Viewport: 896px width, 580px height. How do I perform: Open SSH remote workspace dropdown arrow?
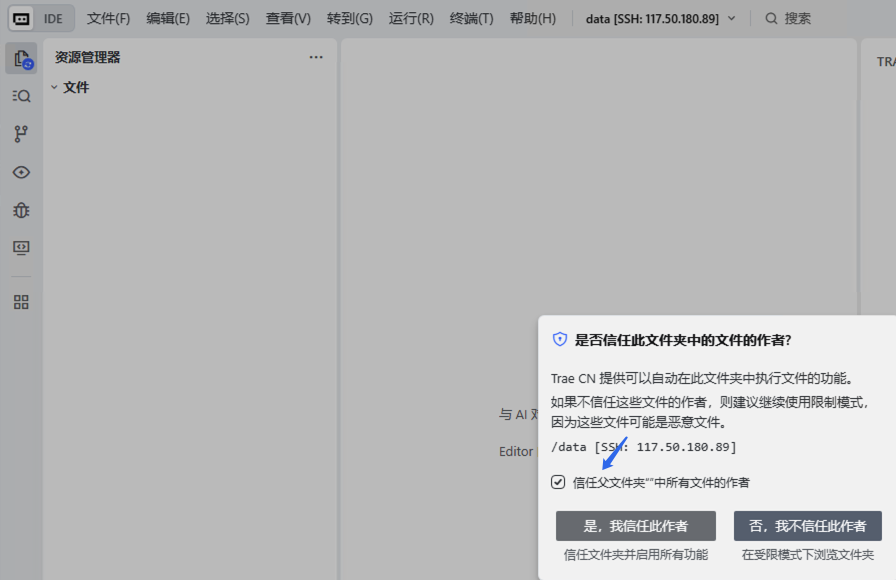click(x=731, y=18)
